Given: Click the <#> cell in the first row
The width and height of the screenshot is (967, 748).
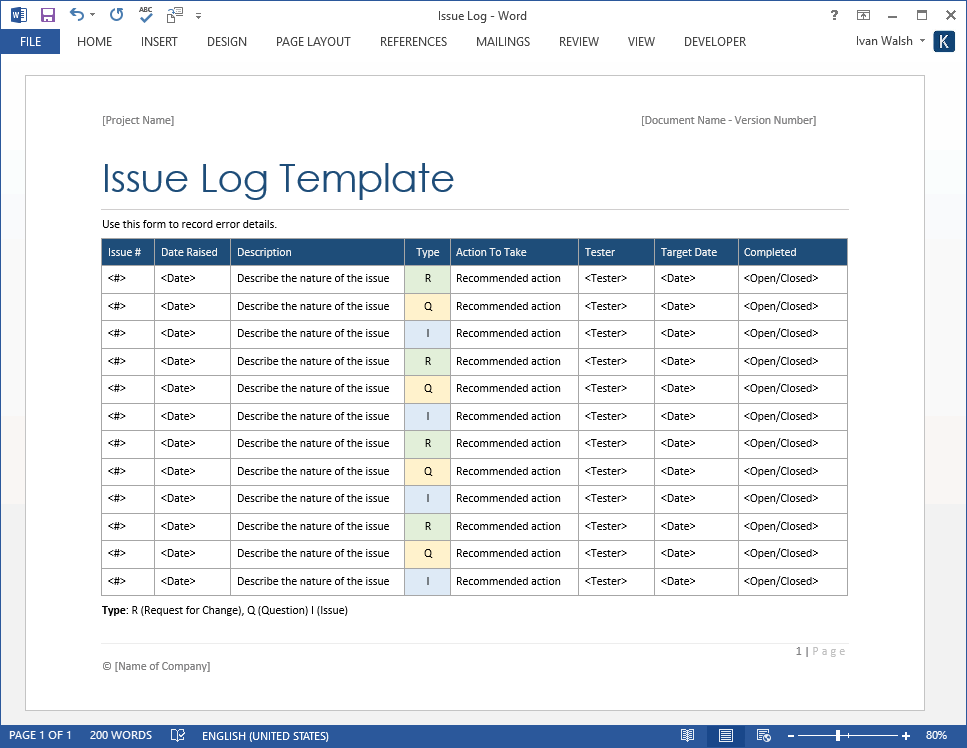Looking at the screenshot, I should [x=128, y=279].
